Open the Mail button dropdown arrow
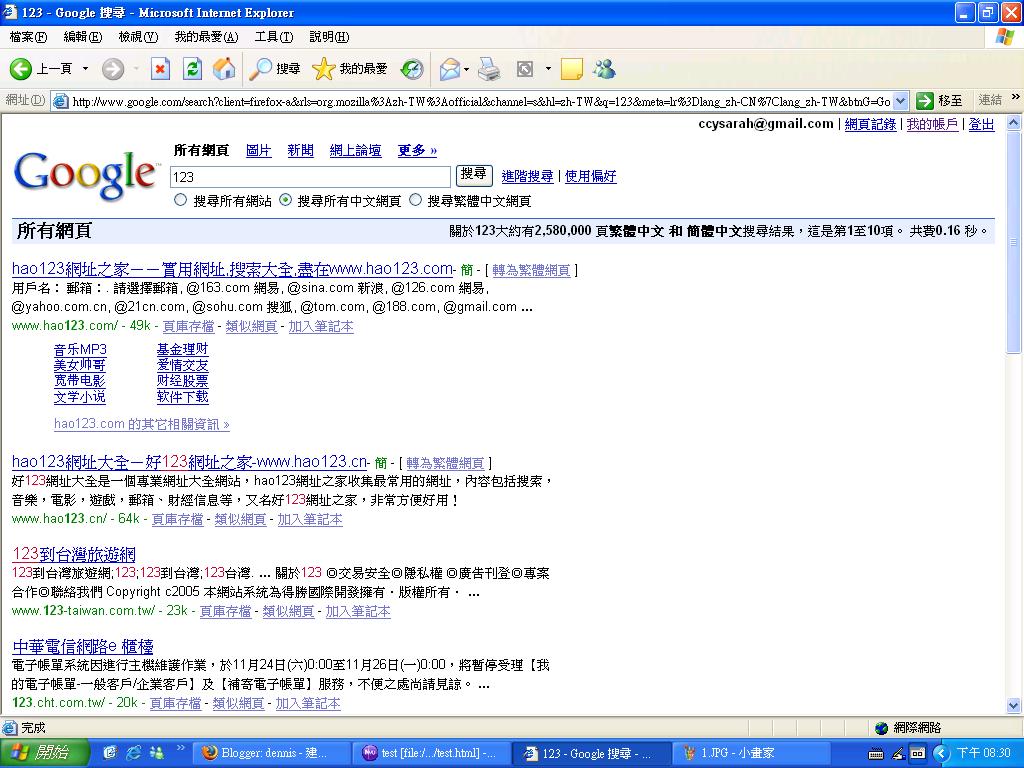The width and height of the screenshot is (1024, 768). 467,69
